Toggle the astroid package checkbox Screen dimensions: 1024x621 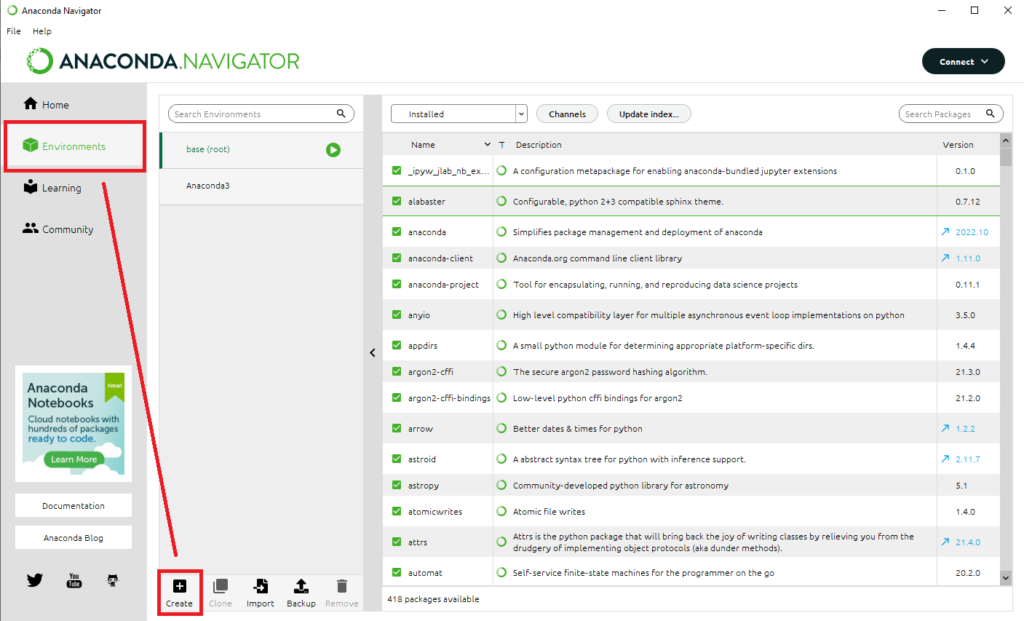coord(396,459)
